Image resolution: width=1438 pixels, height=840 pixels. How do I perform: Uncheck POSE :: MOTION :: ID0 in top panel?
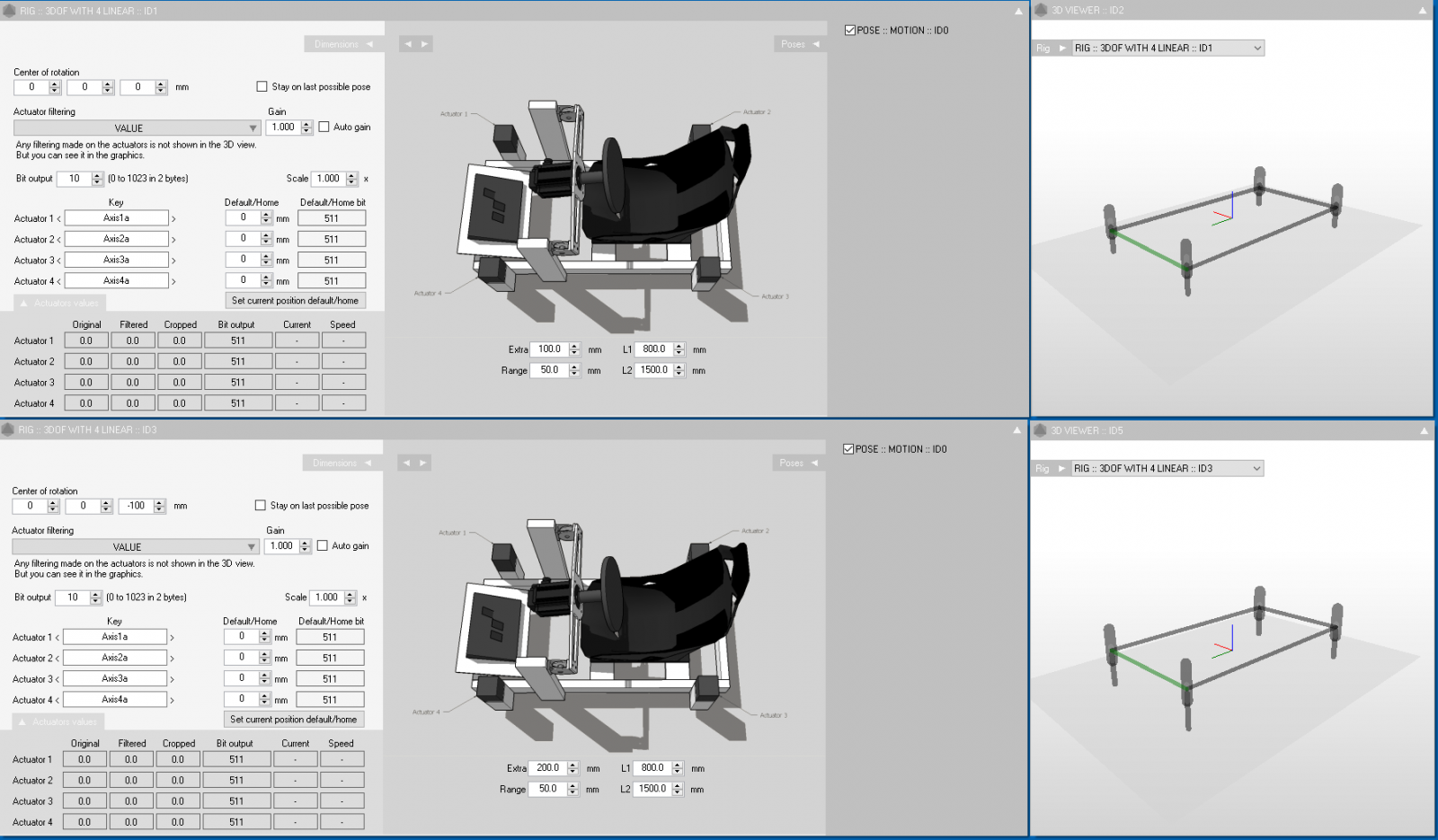[849, 31]
